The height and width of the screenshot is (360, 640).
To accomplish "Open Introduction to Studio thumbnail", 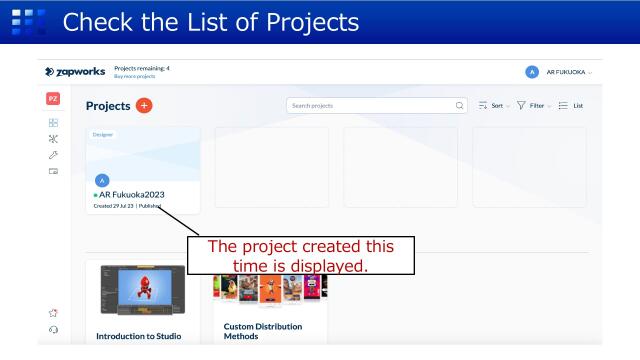I will click(143, 290).
